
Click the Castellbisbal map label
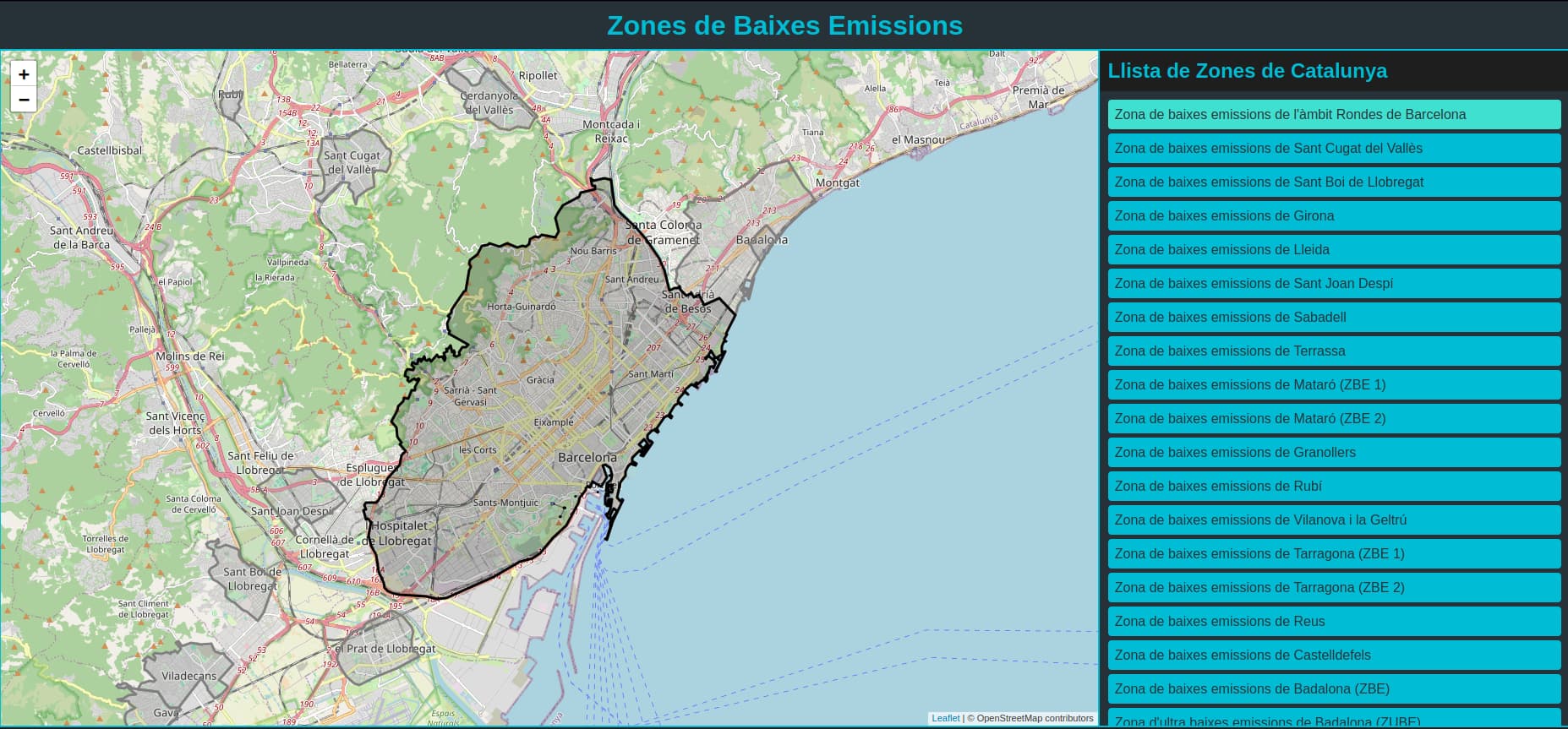point(110,150)
